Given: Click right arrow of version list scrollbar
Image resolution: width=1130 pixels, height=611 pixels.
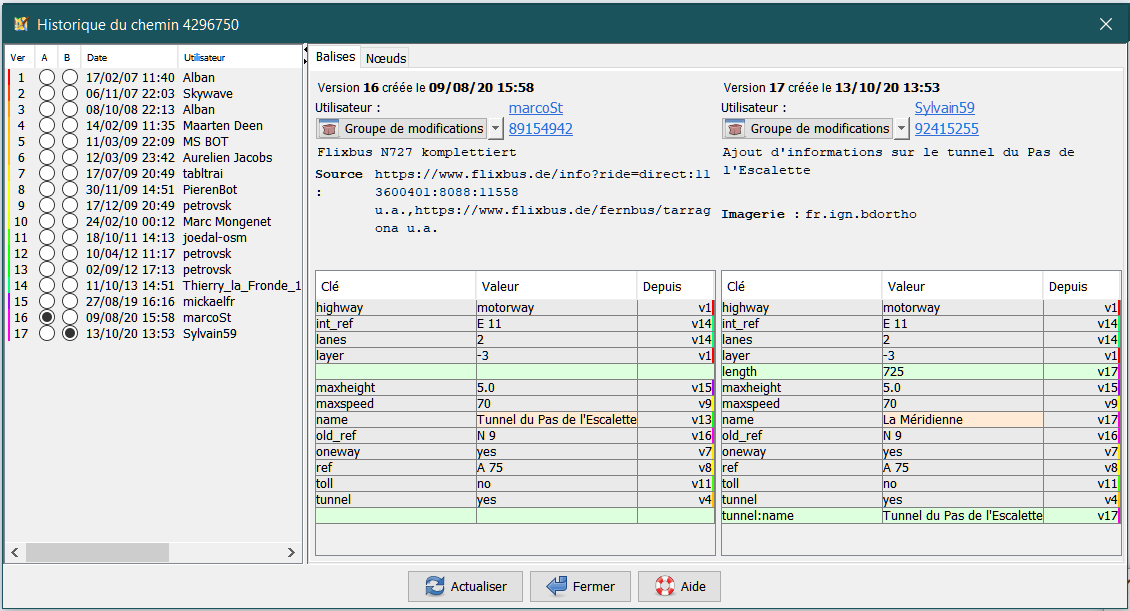Looking at the screenshot, I should (291, 553).
